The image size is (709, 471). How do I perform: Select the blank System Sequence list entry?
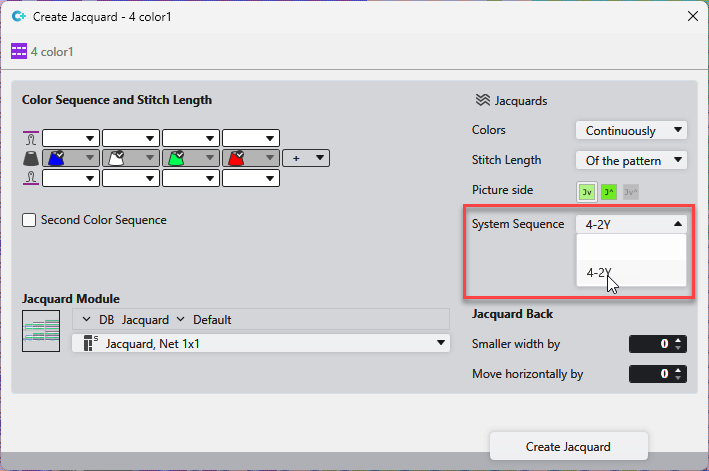631,248
